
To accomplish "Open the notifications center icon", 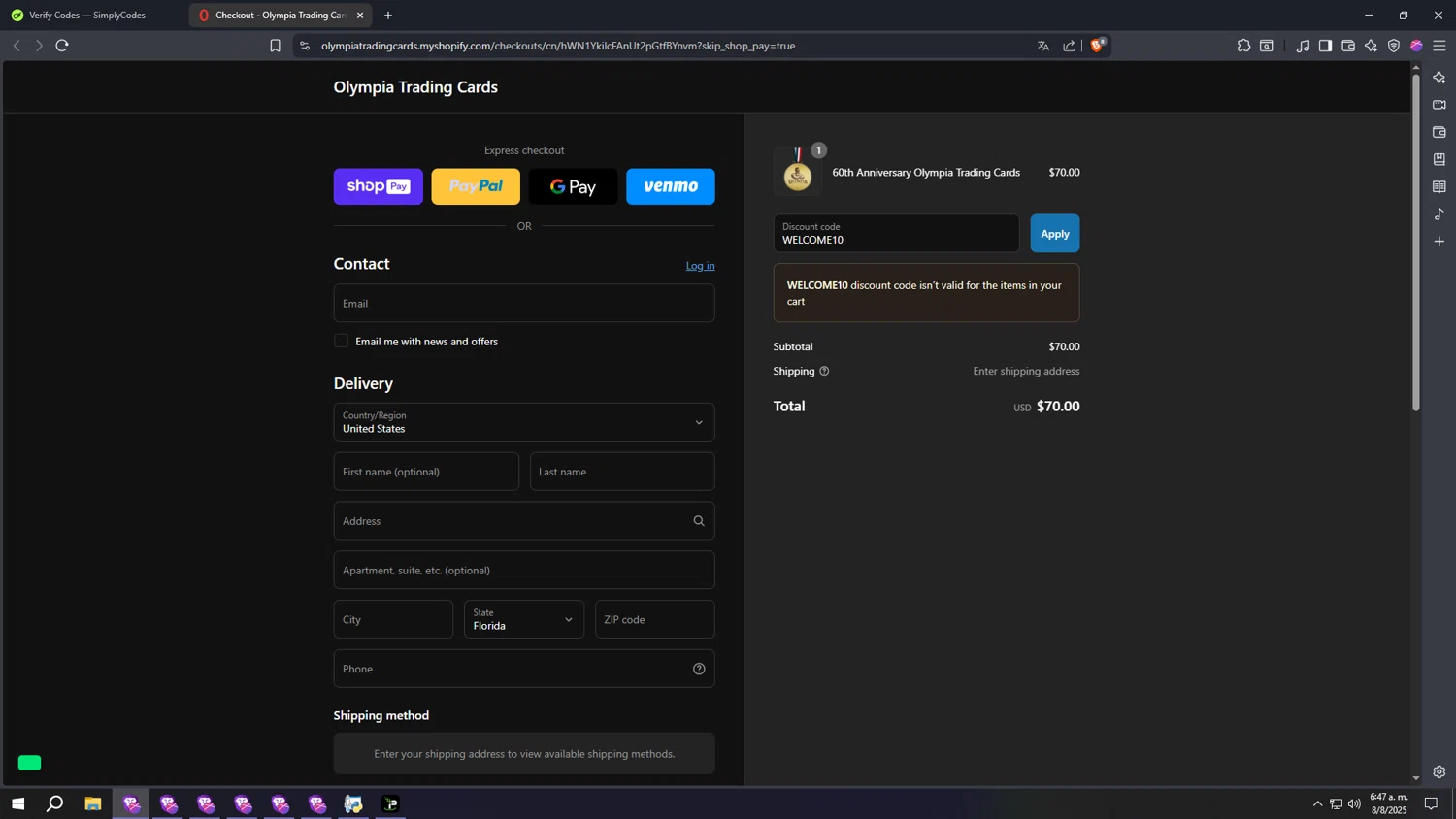I will point(1431,803).
